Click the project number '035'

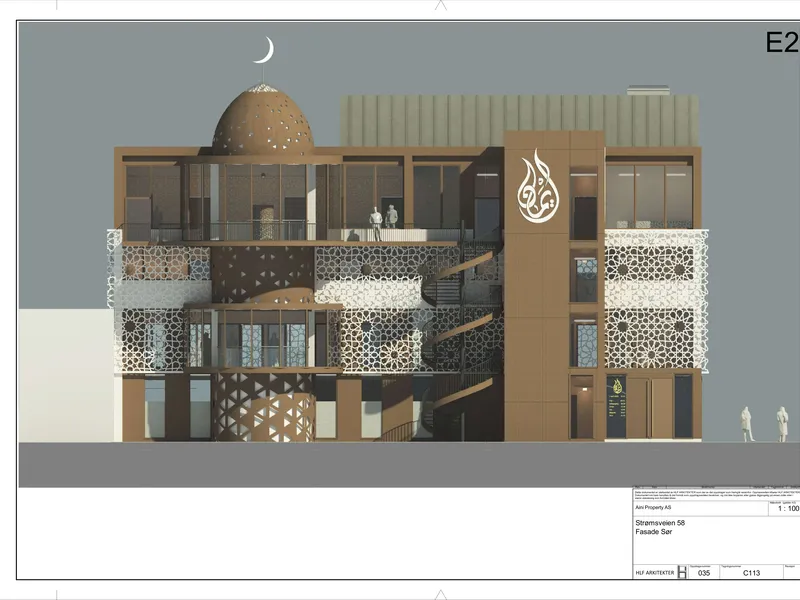pos(704,573)
